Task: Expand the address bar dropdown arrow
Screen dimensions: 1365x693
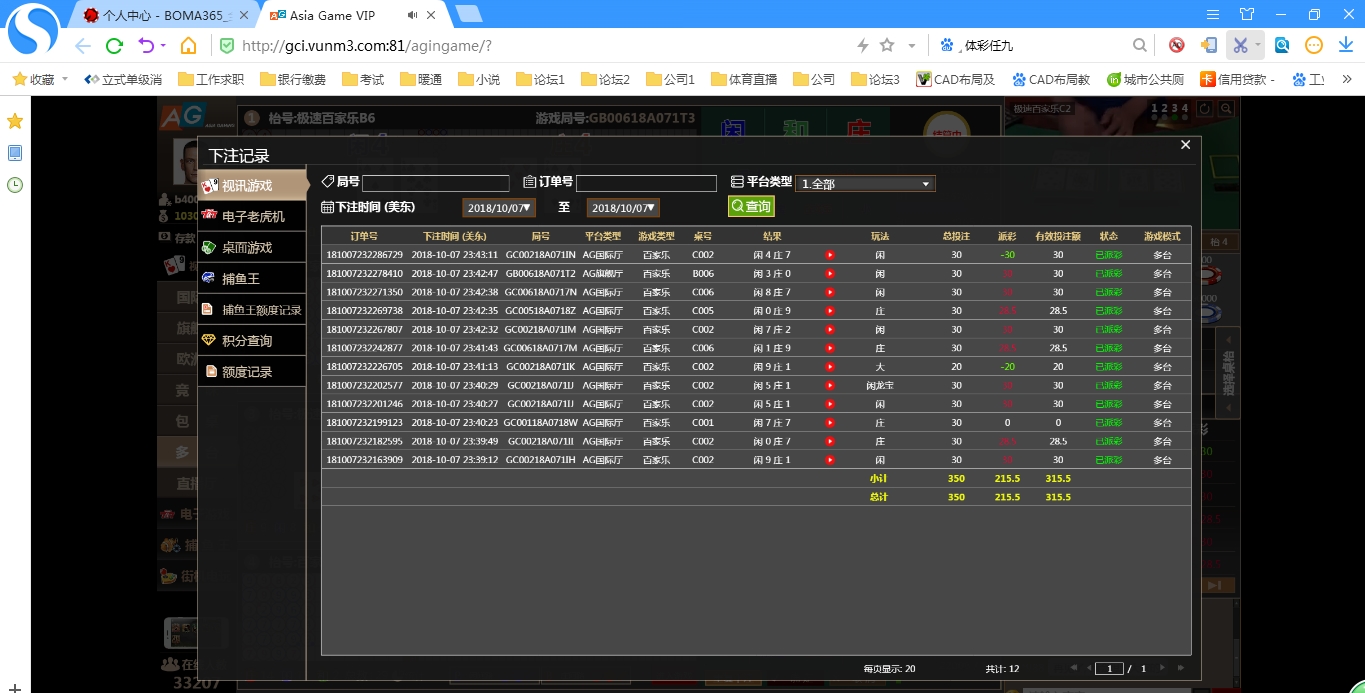Action: 911,46
